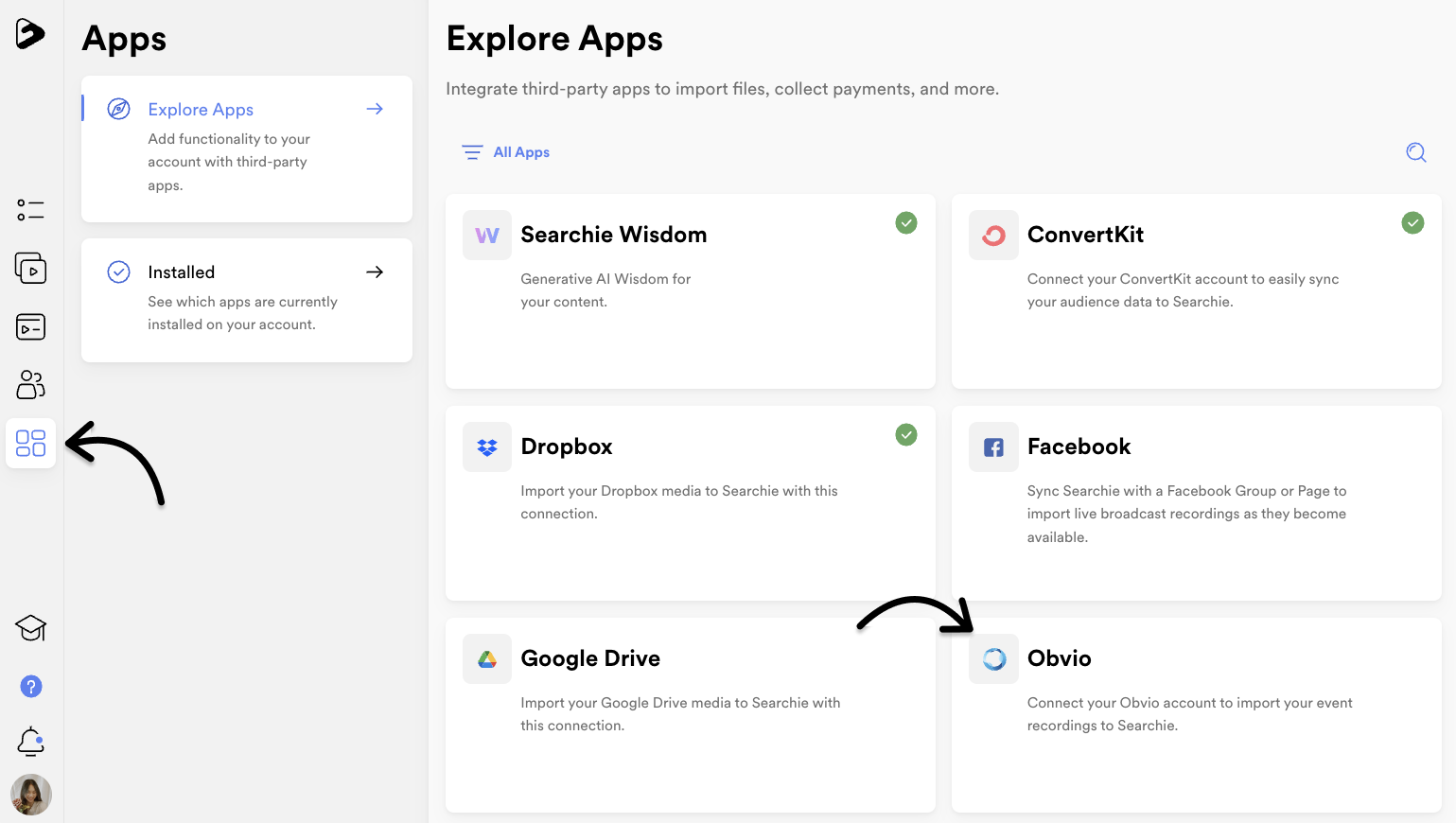
Task: Select the Installed menu label
Action: [182, 272]
